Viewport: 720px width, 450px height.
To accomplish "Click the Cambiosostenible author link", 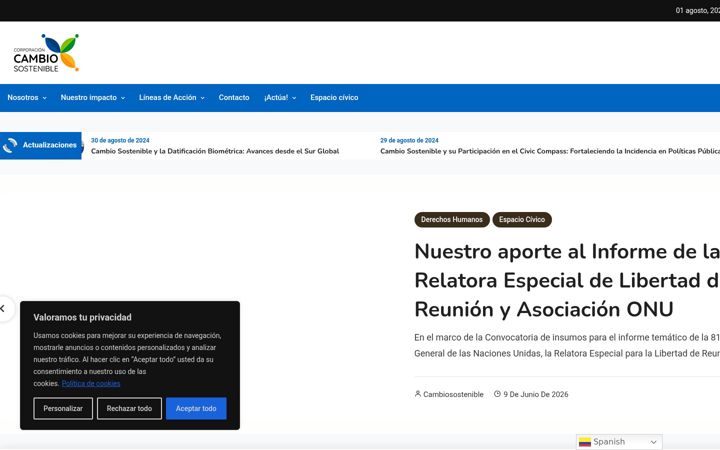I will pyautogui.click(x=453, y=394).
